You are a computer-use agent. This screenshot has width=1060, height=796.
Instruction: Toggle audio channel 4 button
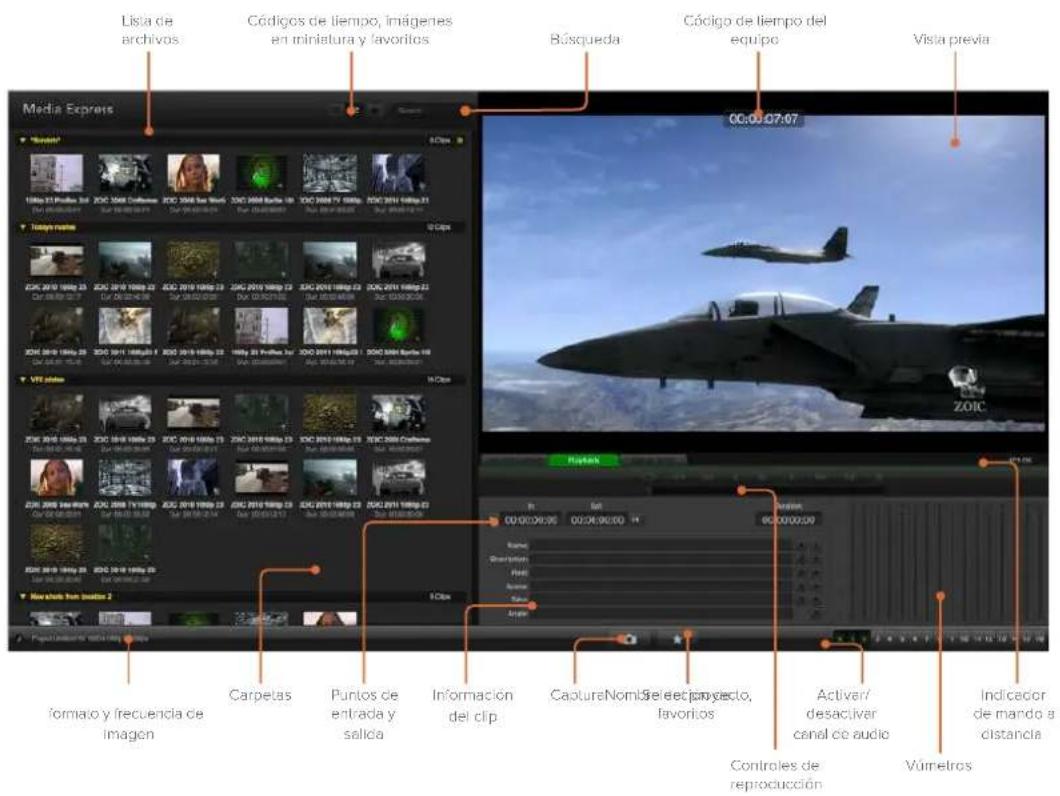(x=890, y=639)
